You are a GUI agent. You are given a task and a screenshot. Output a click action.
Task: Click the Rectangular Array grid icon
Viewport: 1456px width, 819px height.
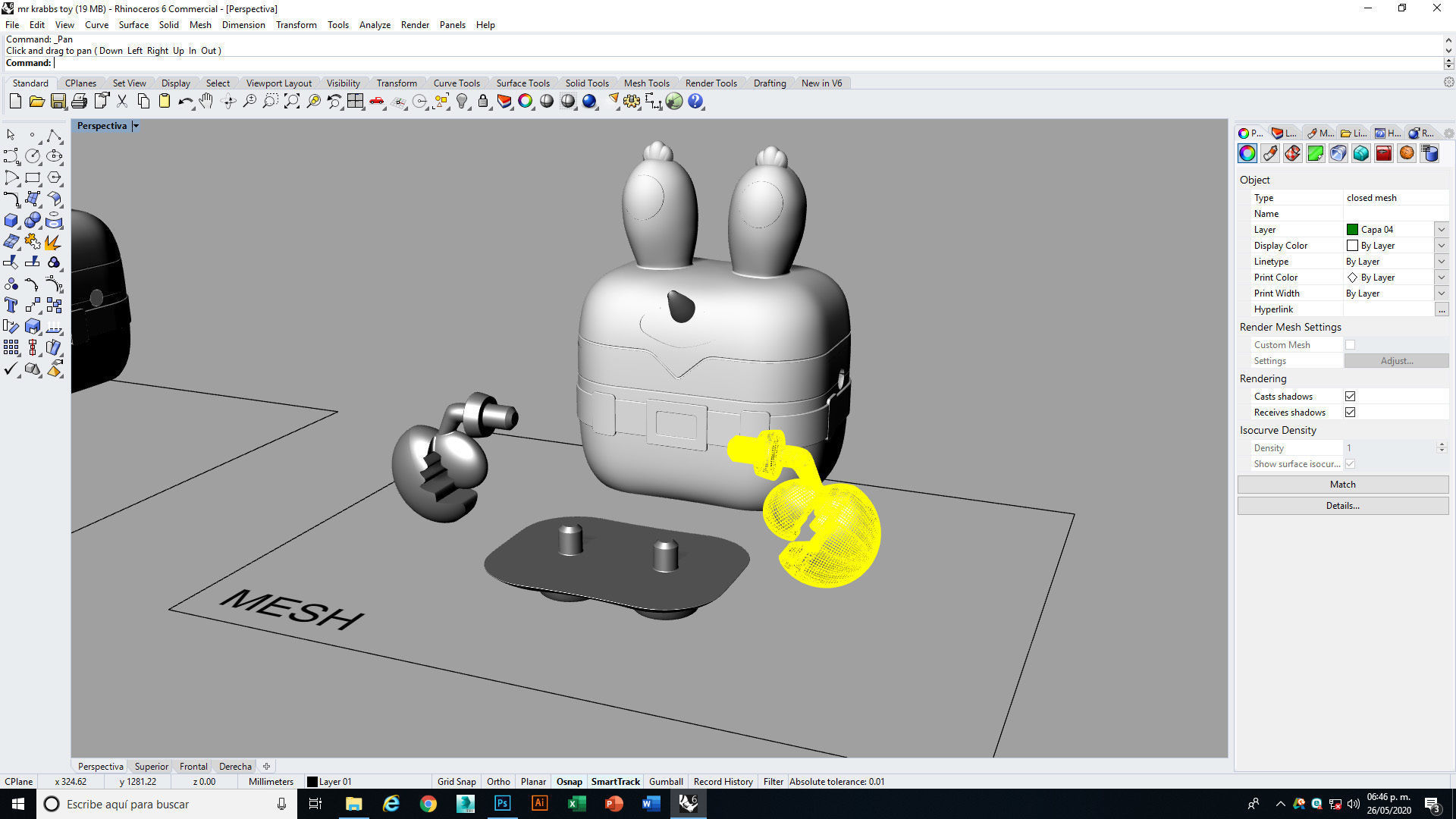(x=11, y=348)
